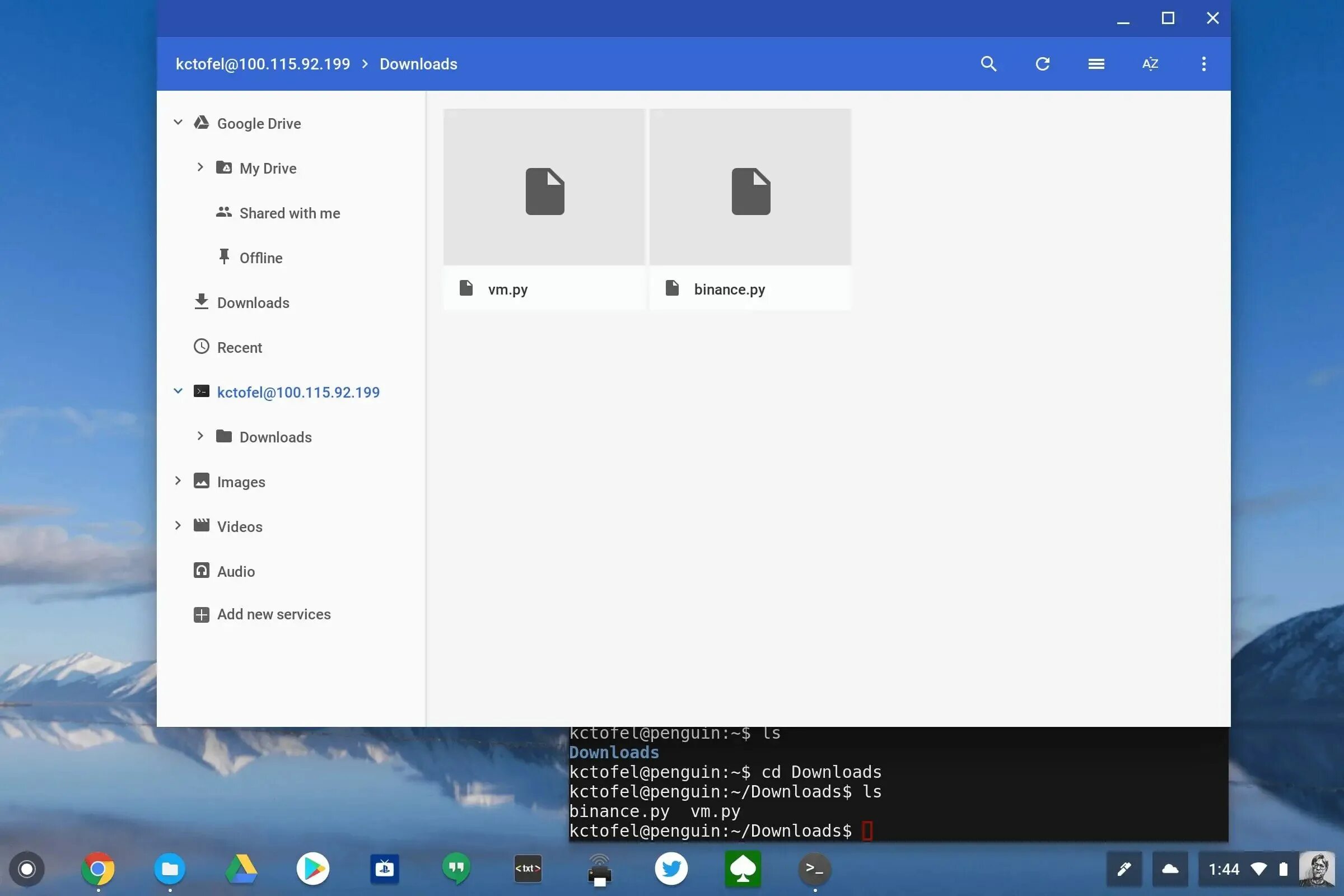This screenshot has height=896, width=1344.
Task: Expand Downloads under kctofel Linux files
Action: tap(200, 437)
